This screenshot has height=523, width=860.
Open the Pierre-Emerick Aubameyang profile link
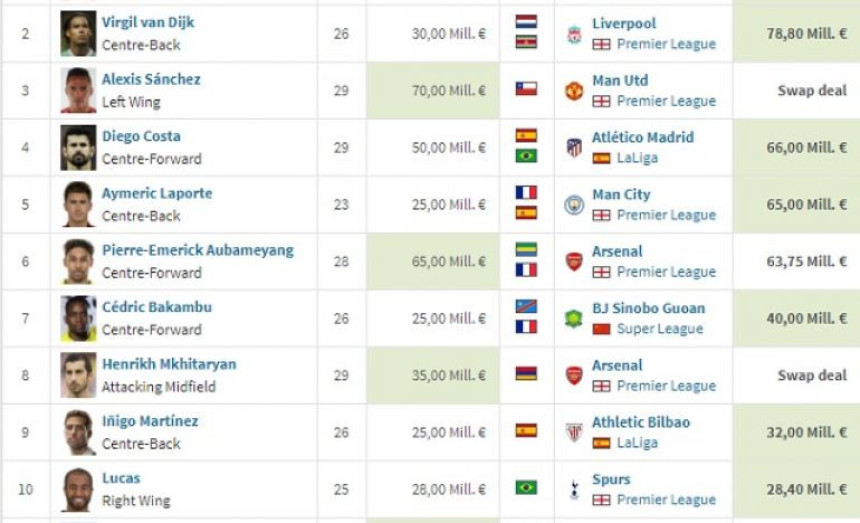pos(197,251)
